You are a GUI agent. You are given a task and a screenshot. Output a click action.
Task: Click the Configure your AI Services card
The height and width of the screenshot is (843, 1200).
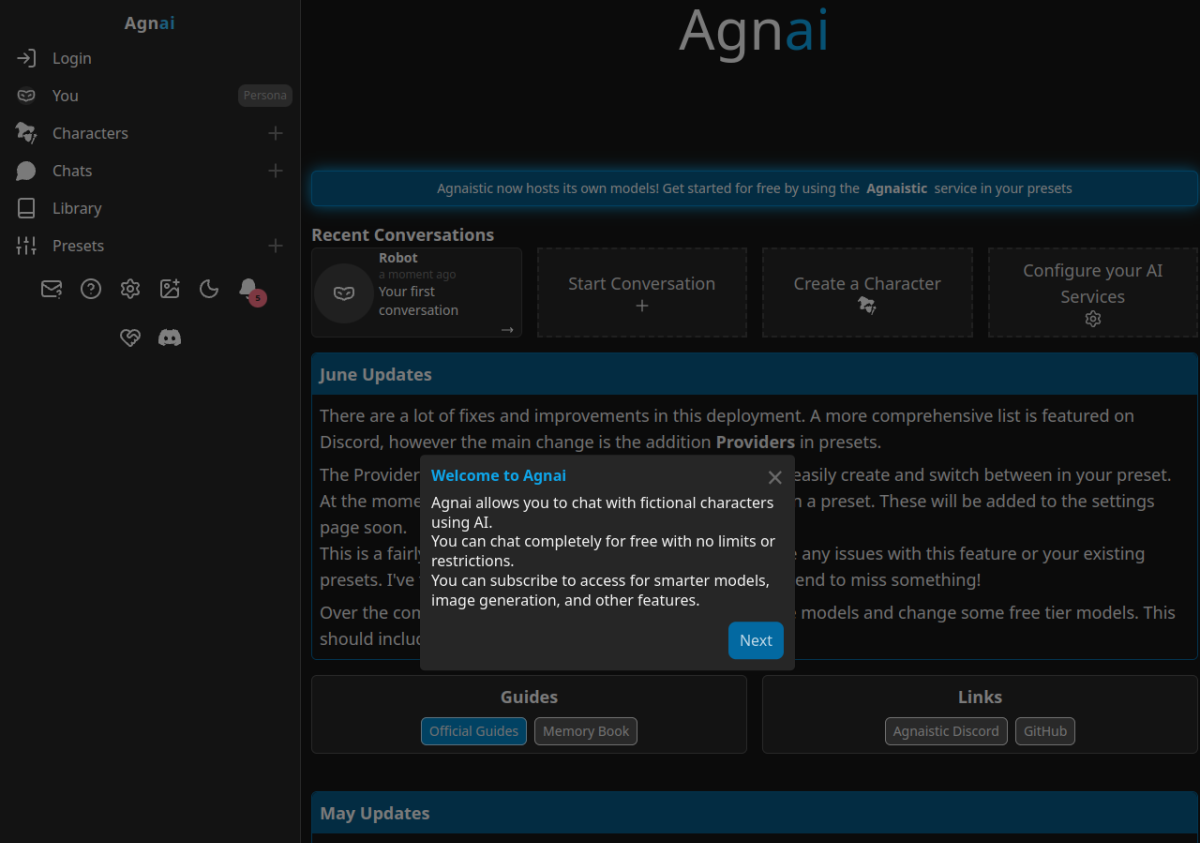point(1093,293)
